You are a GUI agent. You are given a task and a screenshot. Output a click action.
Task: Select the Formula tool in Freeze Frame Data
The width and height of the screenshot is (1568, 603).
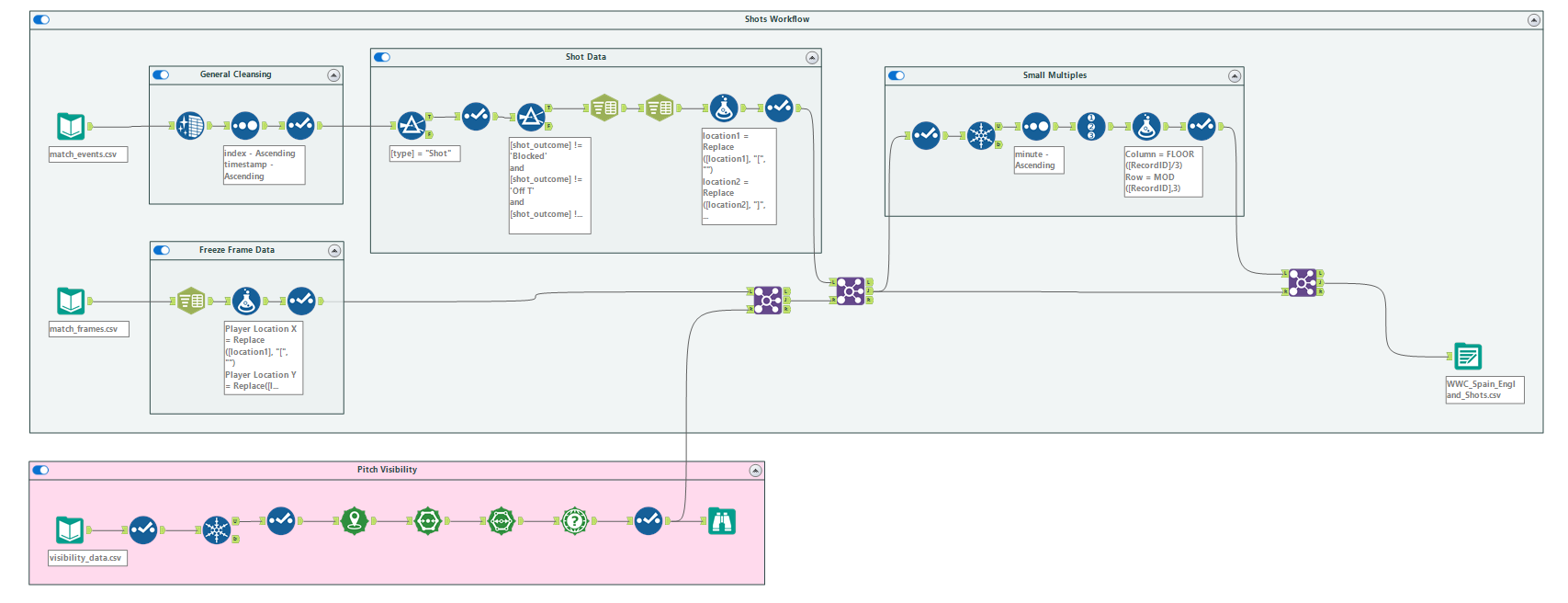[245, 301]
